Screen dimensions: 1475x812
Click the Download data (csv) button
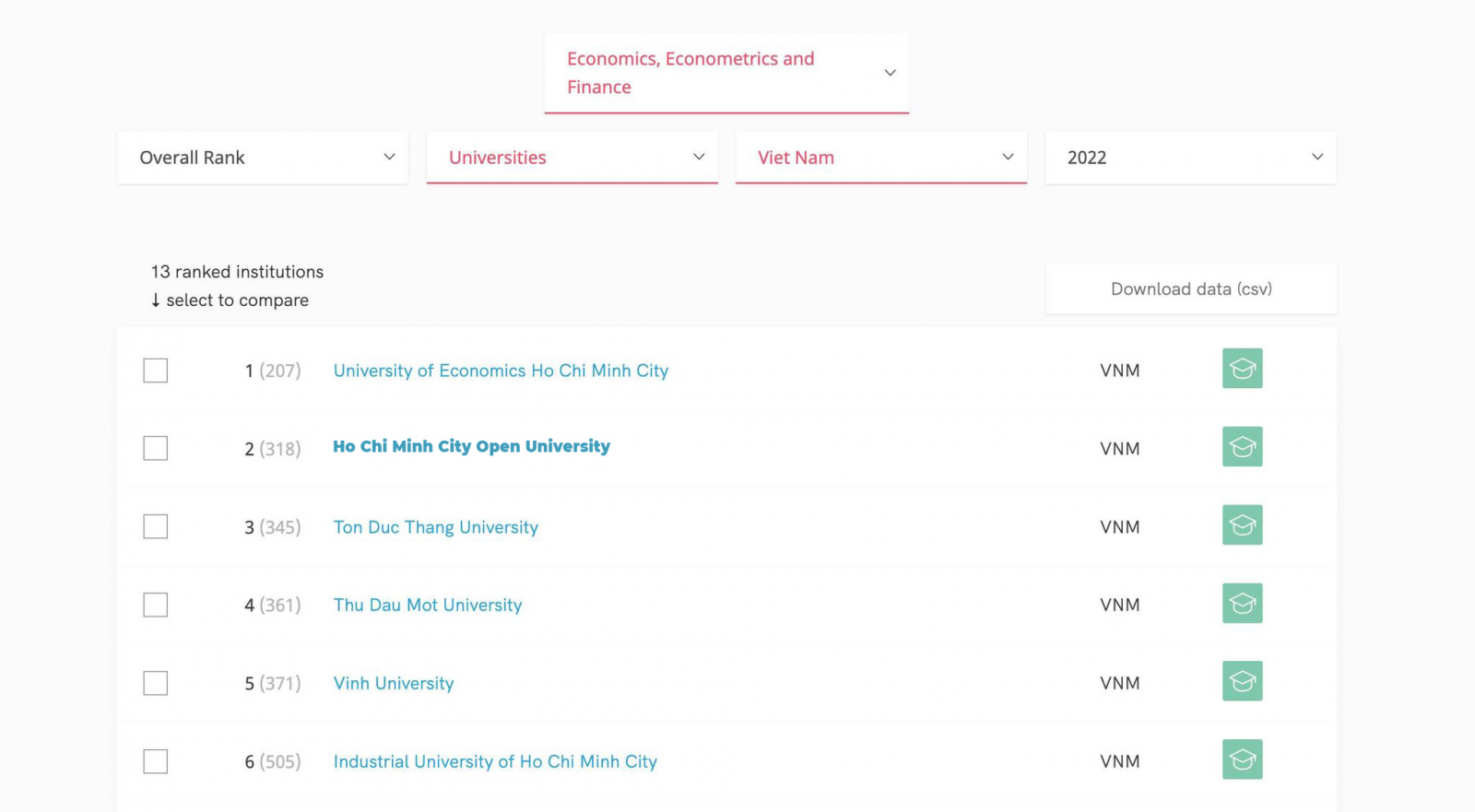pos(1191,289)
